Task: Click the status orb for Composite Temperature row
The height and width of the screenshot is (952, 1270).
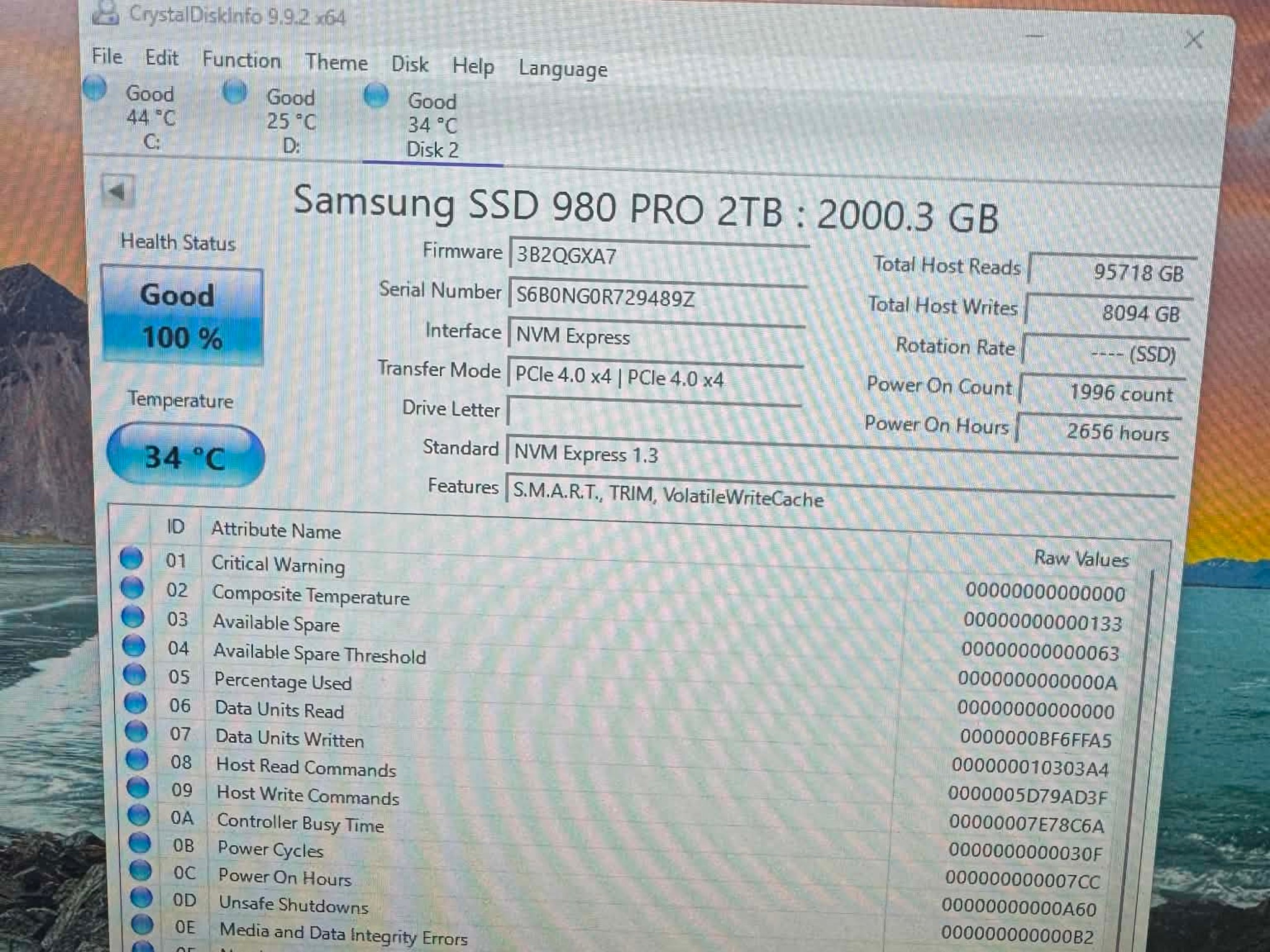Action: click(132, 587)
